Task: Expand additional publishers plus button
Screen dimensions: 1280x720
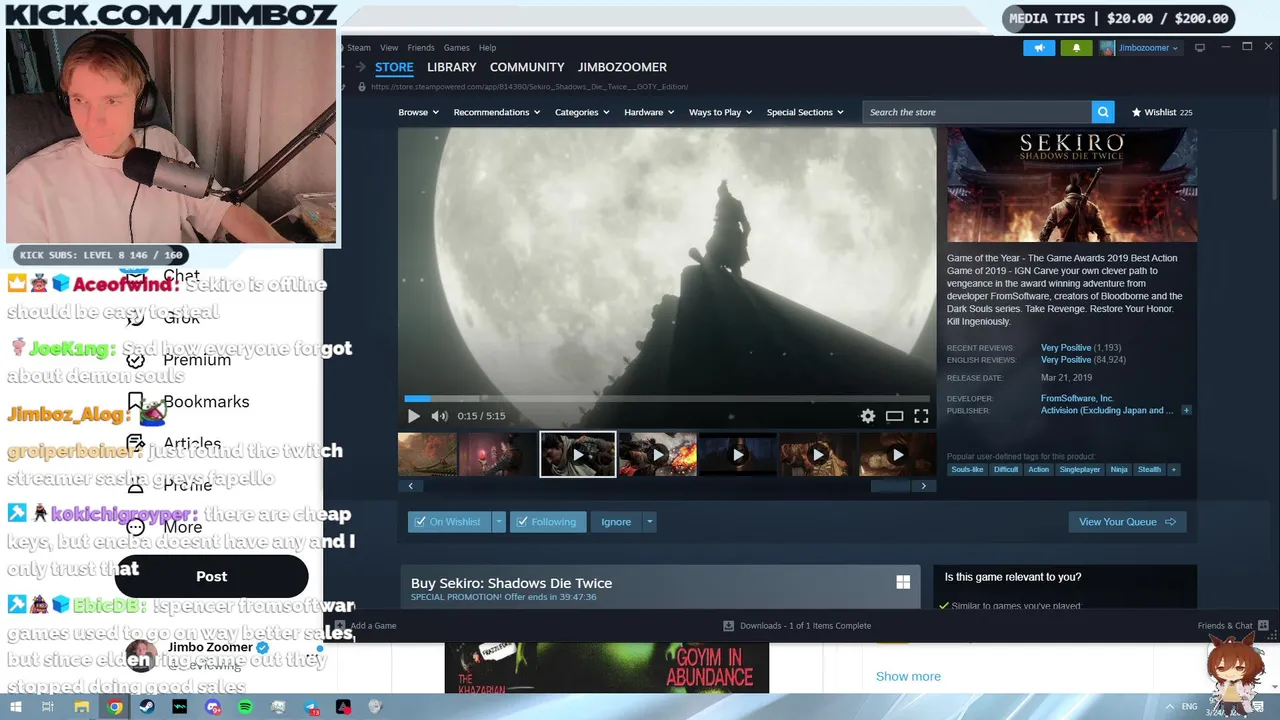Action: click(x=1186, y=410)
